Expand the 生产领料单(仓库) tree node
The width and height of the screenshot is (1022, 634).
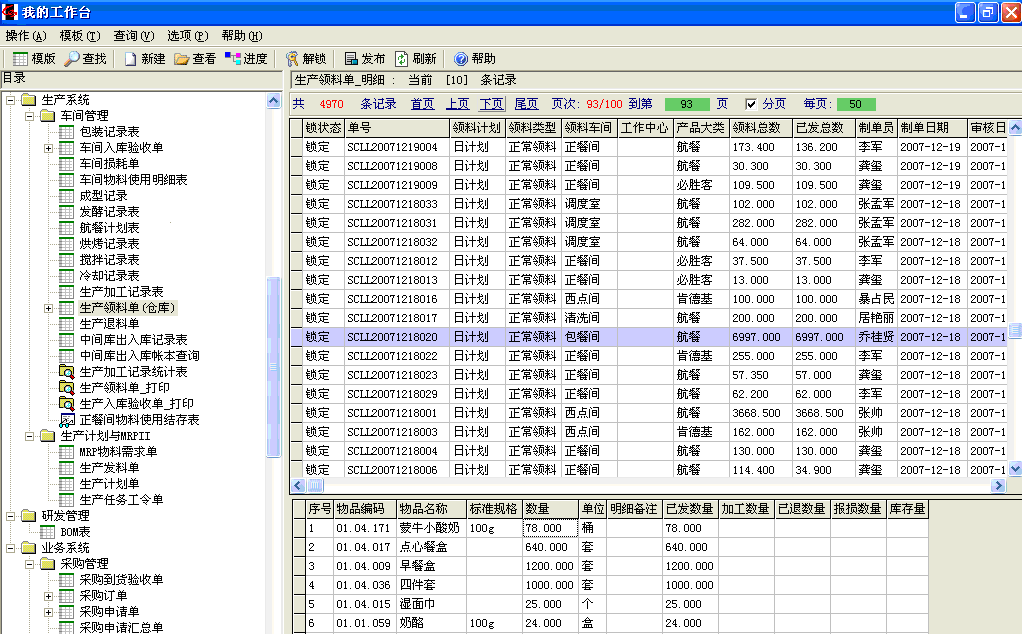[48, 308]
